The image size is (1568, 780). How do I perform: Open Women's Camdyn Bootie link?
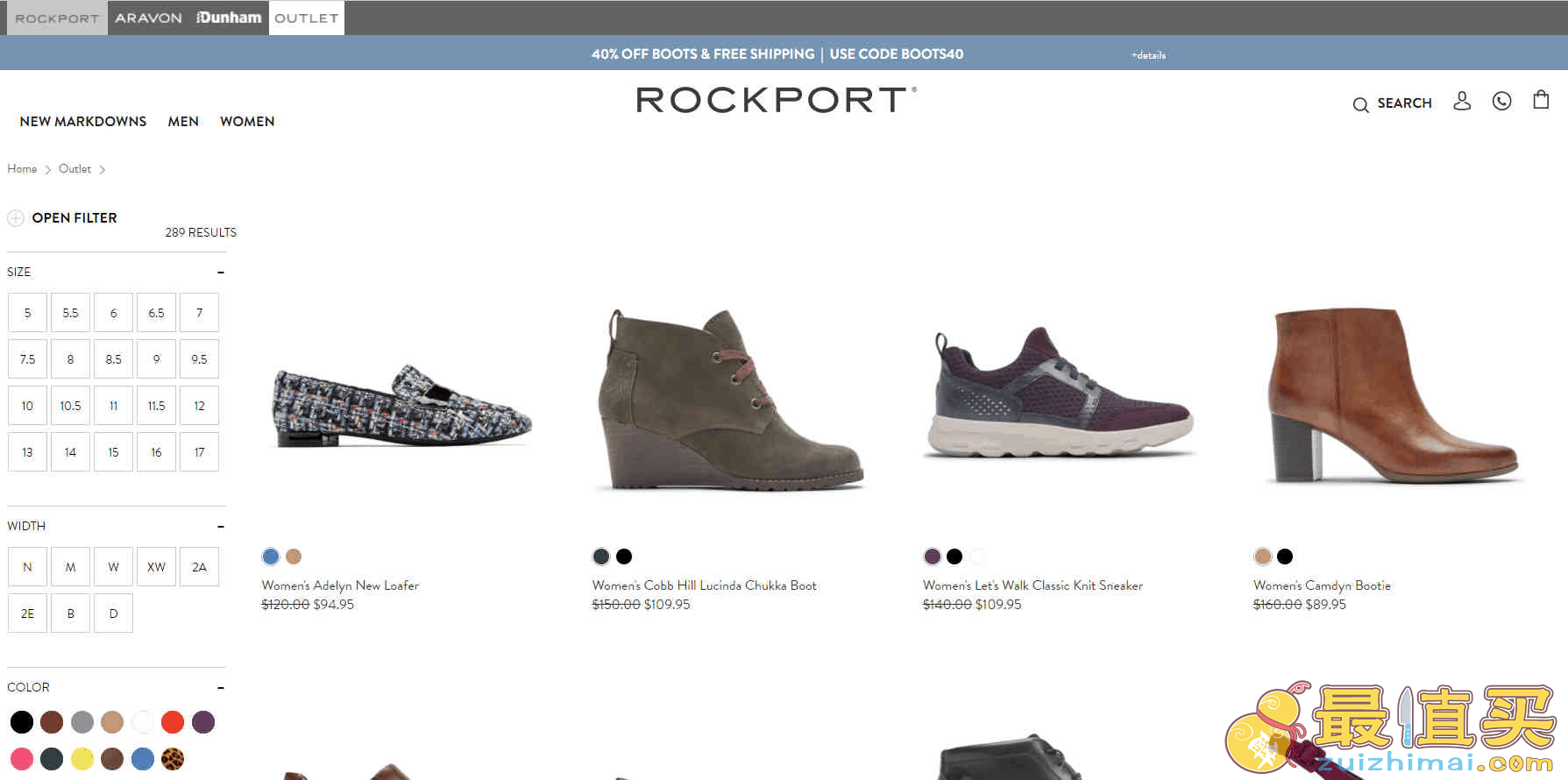[x=1322, y=585]
